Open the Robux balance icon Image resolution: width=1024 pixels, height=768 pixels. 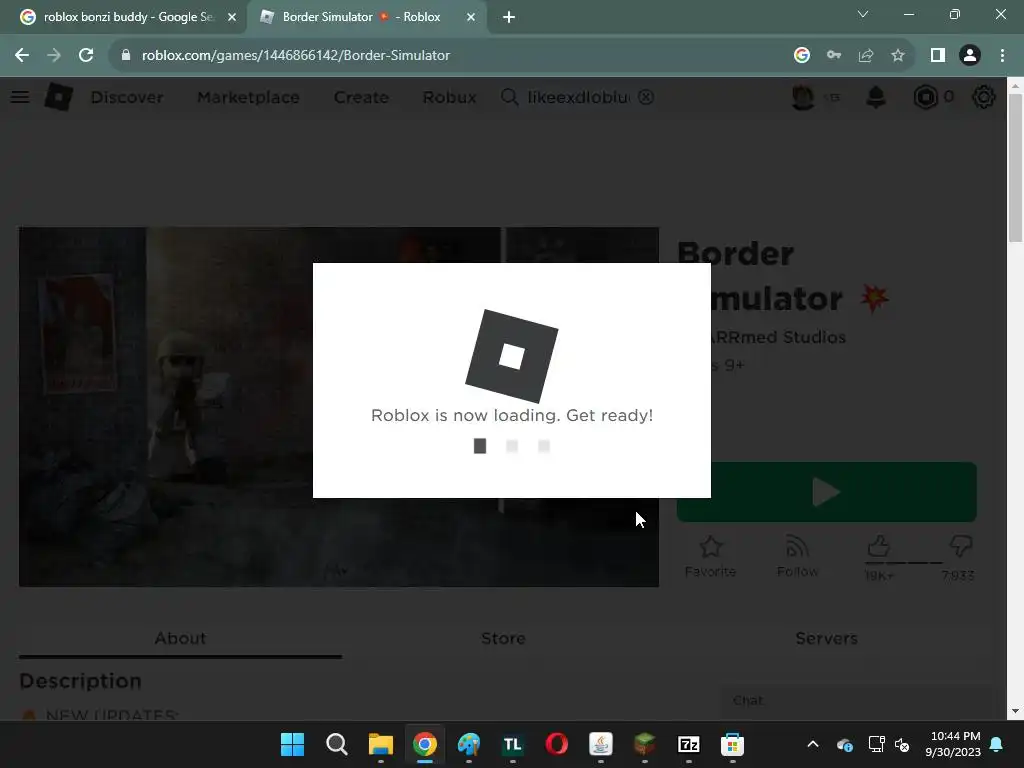click(925, 97)
